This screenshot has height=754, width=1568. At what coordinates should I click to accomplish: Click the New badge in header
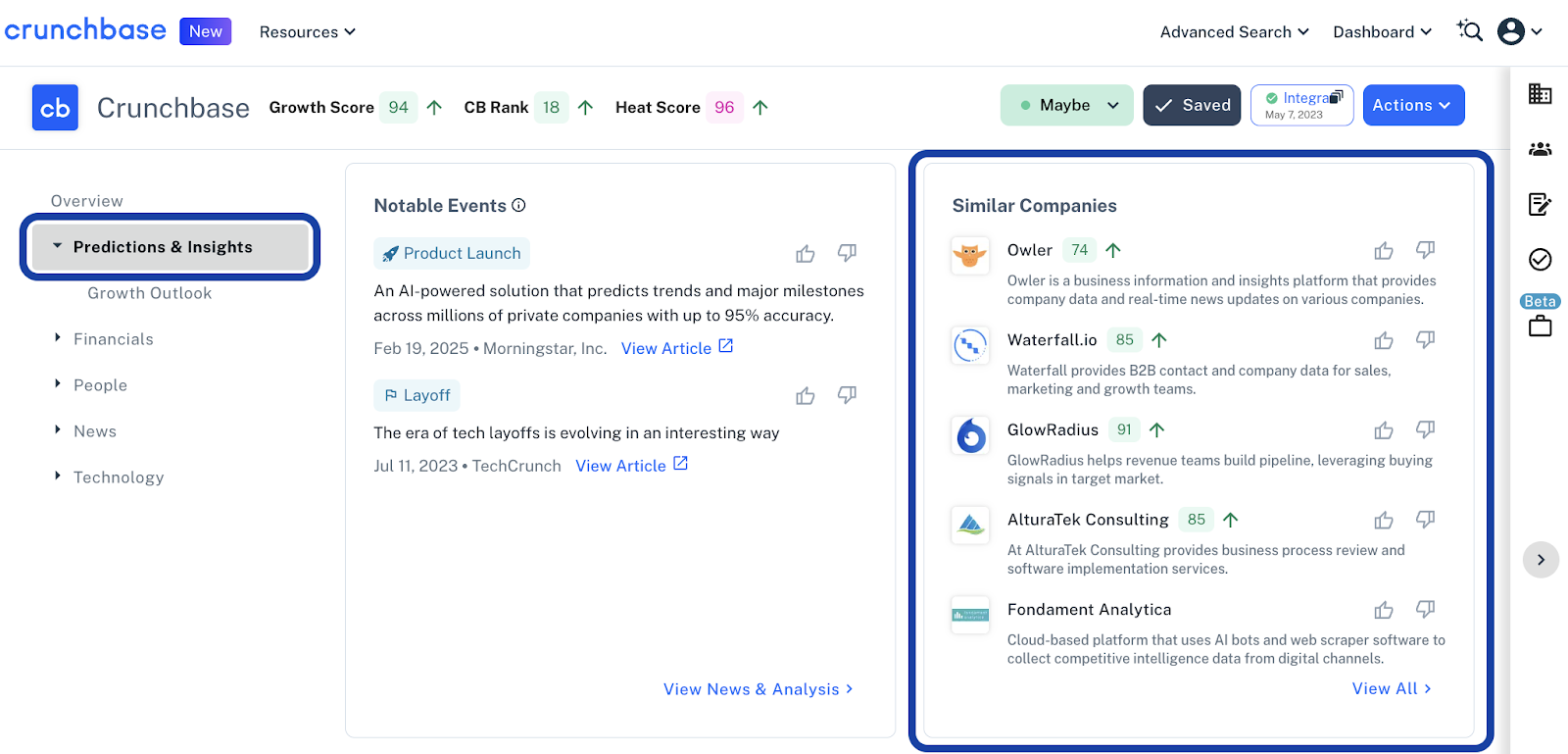point(206,31)
